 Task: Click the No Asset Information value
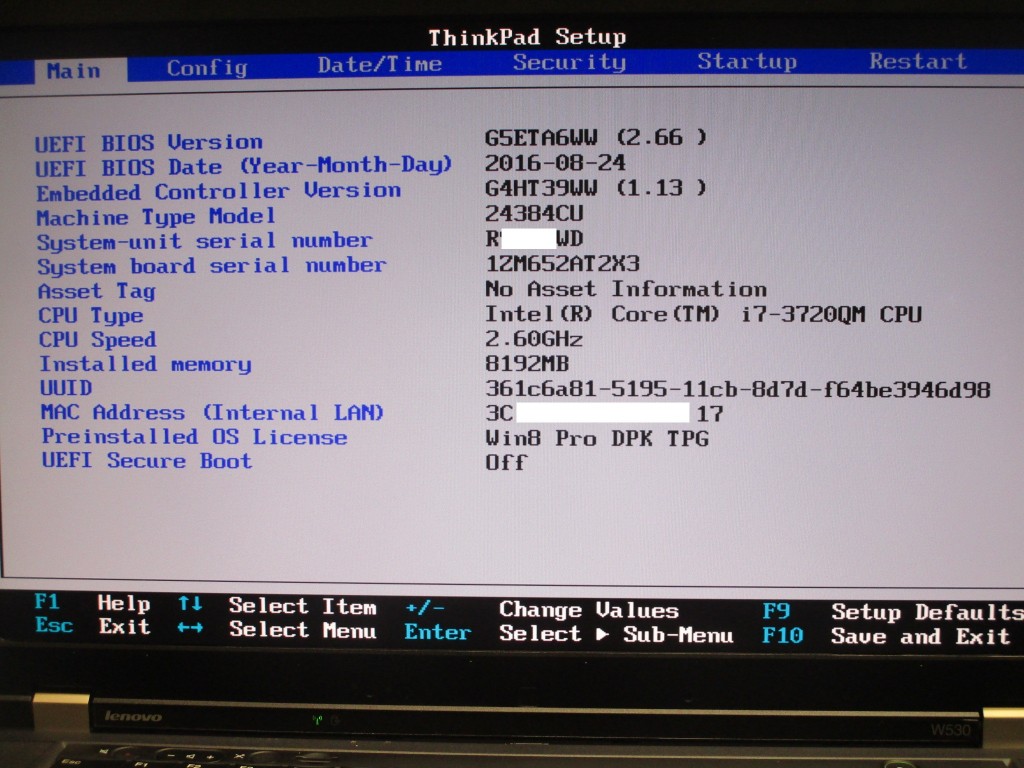626,289
